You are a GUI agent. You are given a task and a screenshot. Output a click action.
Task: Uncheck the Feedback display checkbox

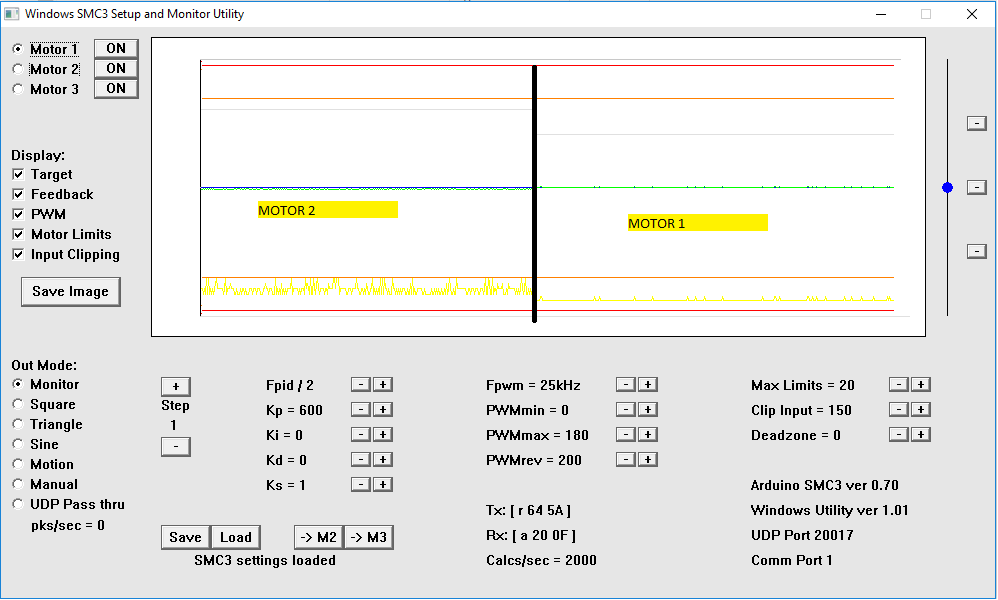(x=18, y=194)
